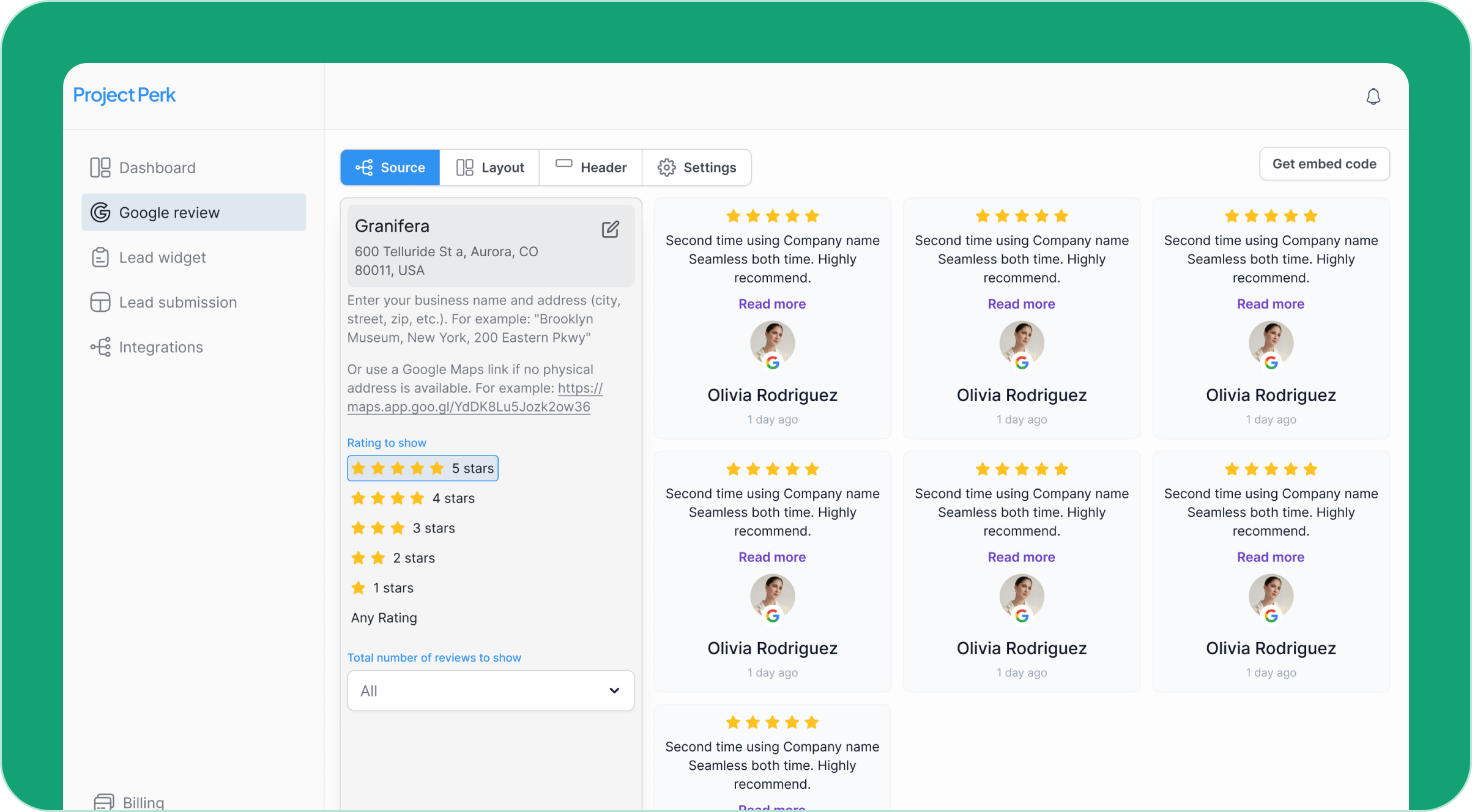Click the Dashboard sidebar icon
1472x812 pixels.
point(100,168)
